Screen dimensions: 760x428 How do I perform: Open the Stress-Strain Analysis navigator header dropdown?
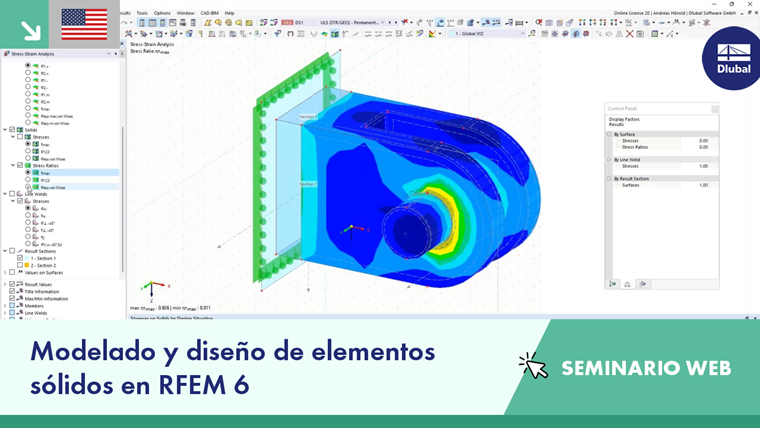(109, 54)
